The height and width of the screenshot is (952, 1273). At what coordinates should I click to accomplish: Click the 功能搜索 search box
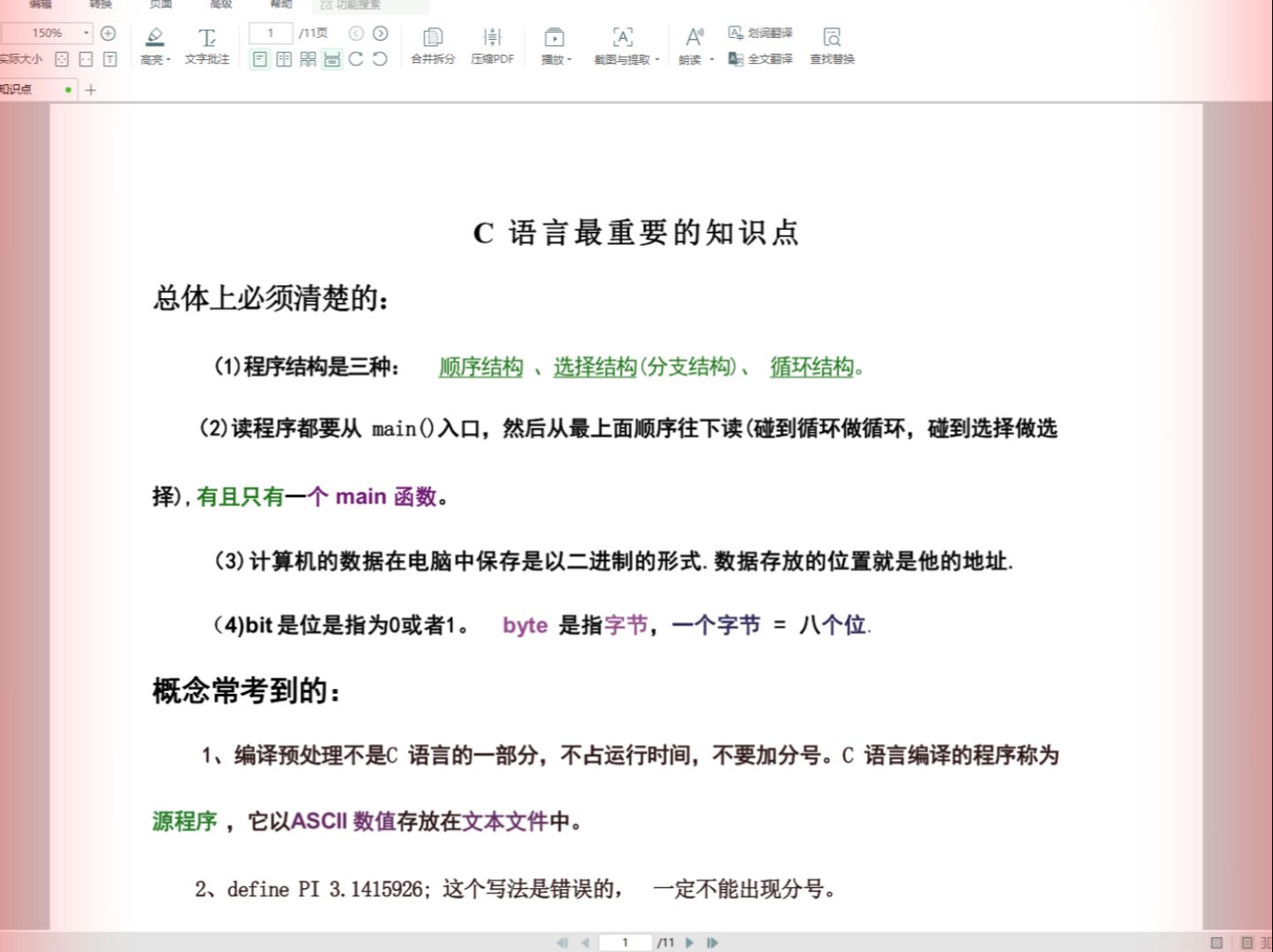pyautogui.click(x=372, y=5)
